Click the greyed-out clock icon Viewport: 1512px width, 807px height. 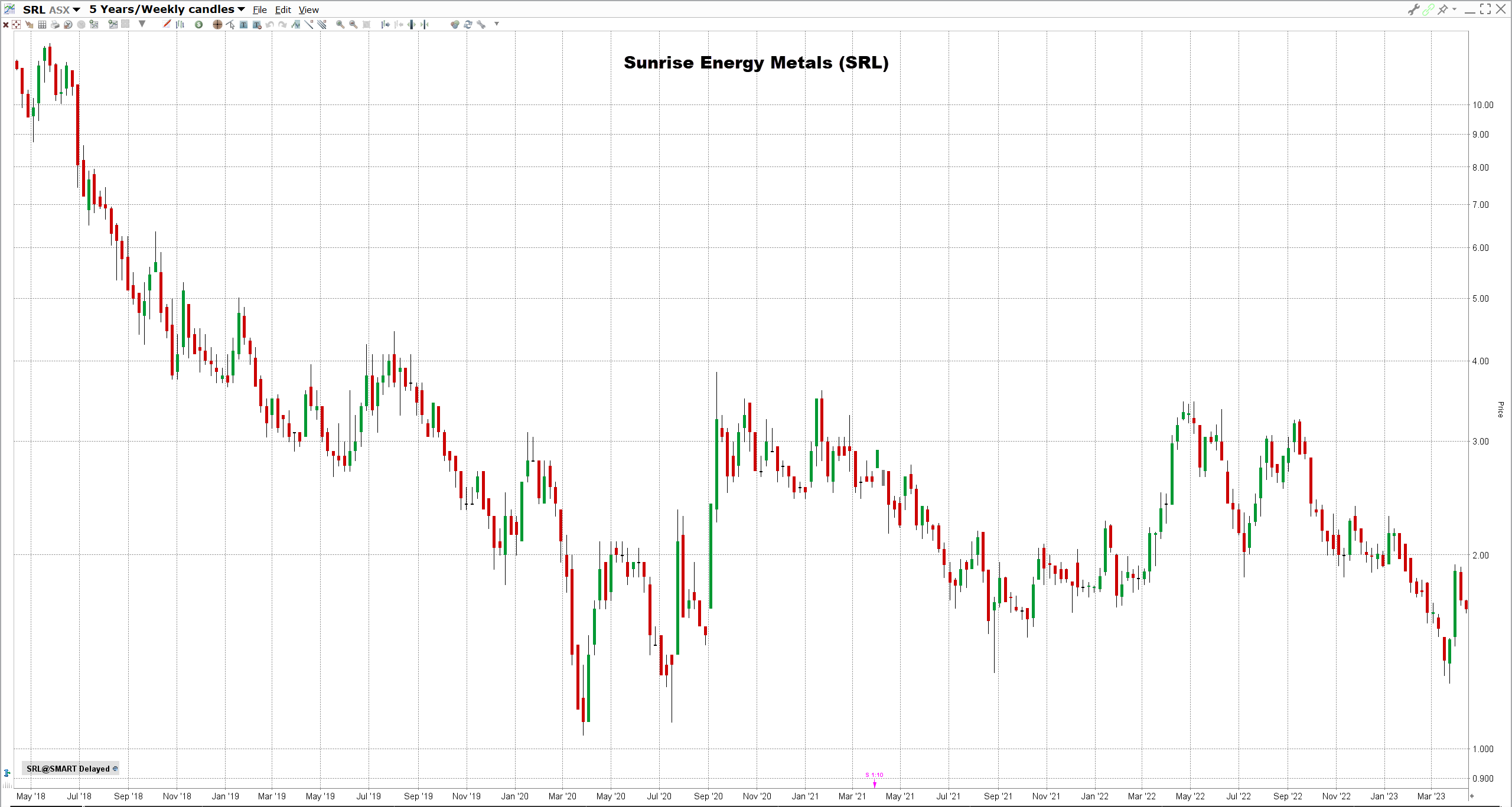(x=81, y=24)
